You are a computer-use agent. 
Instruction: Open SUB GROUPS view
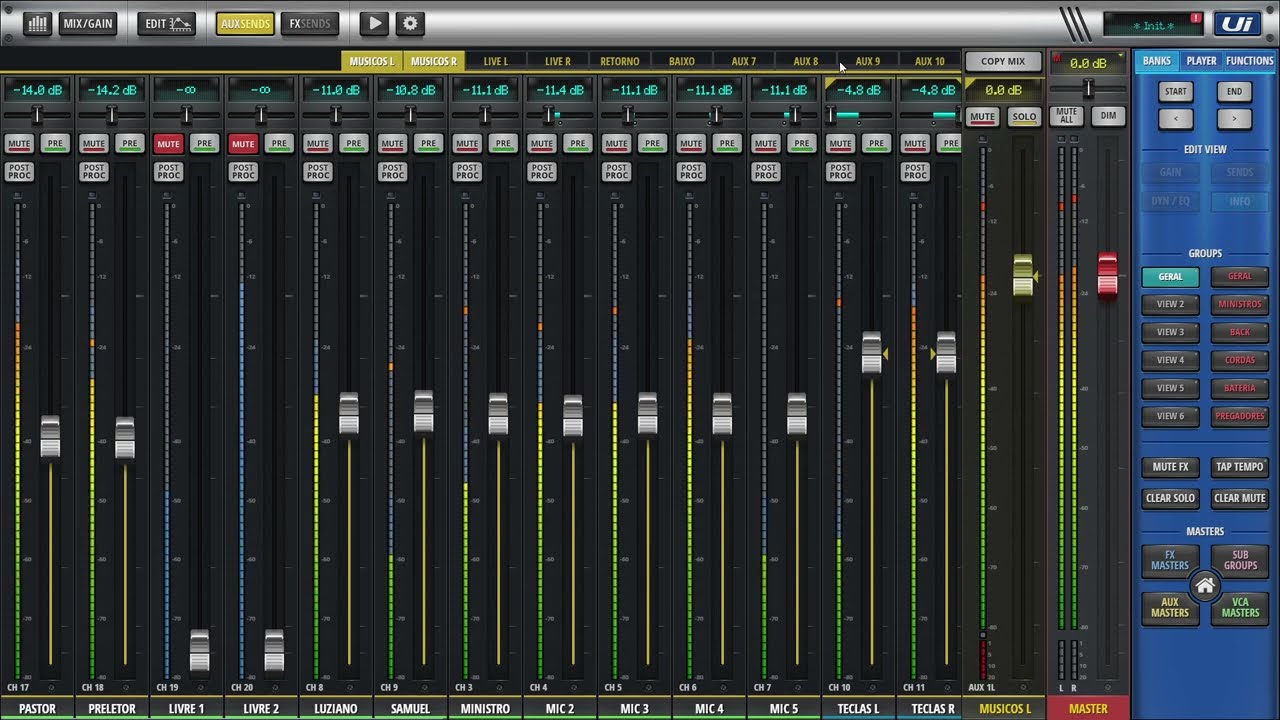pos(1240,560)
